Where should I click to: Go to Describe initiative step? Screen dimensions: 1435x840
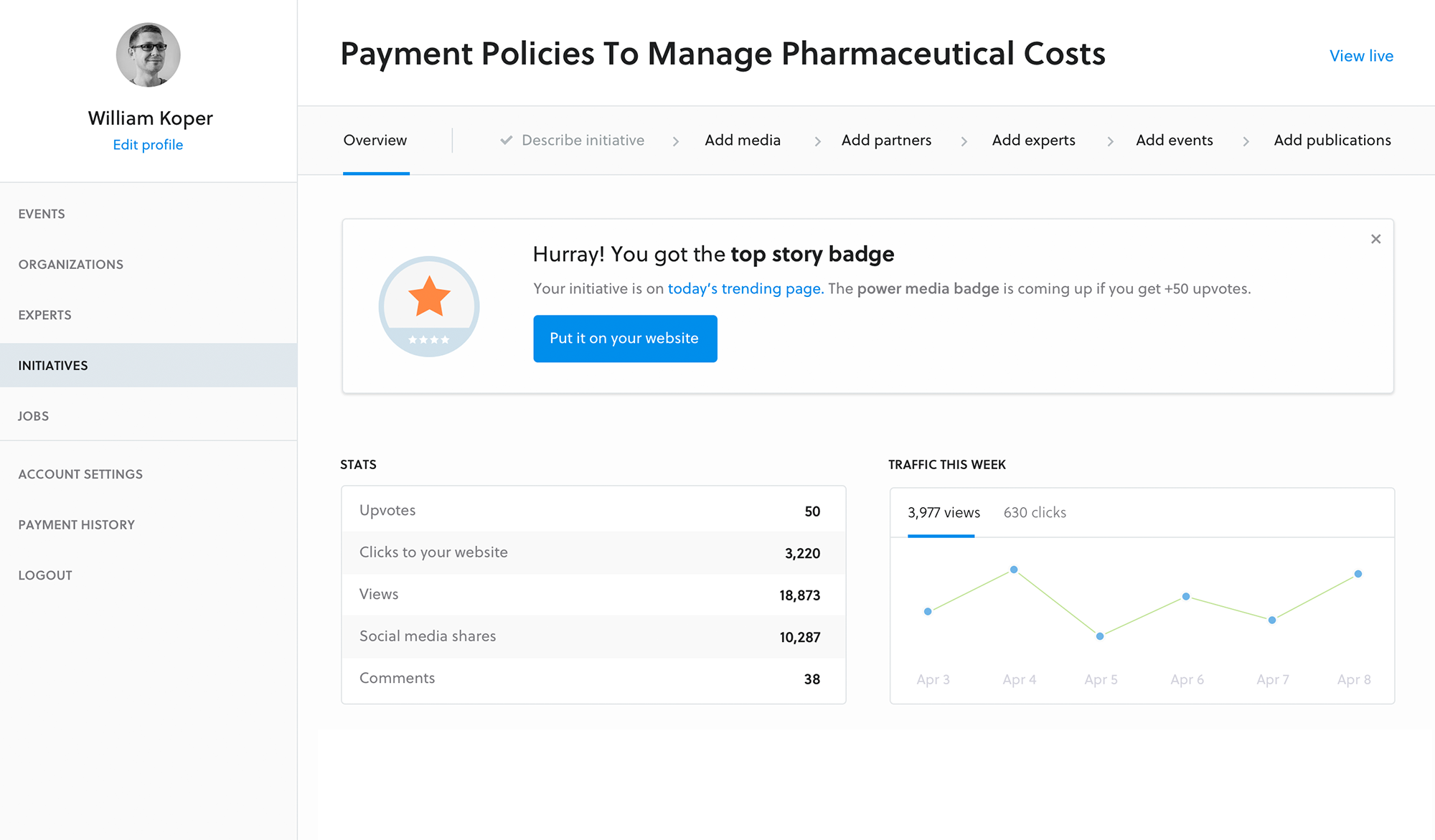click(583, 140)
